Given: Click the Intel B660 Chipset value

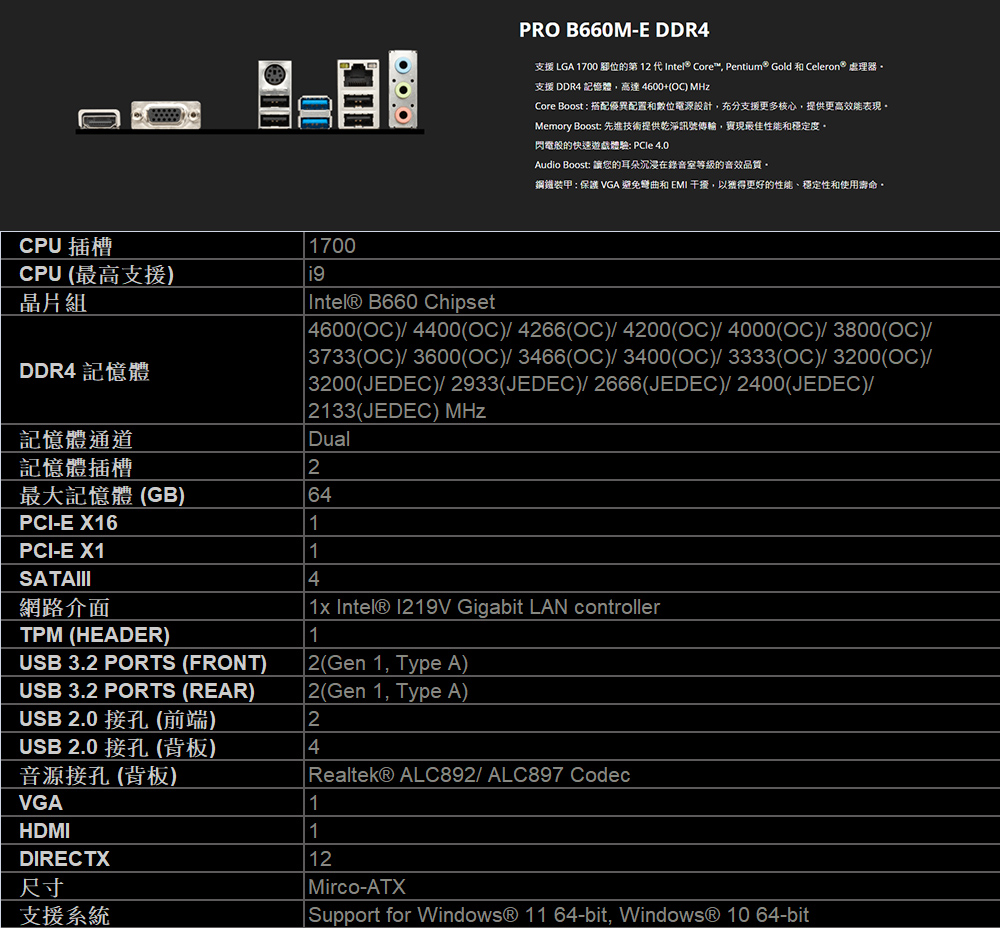Looking at the screenshot, I should [x=402, y=302].
